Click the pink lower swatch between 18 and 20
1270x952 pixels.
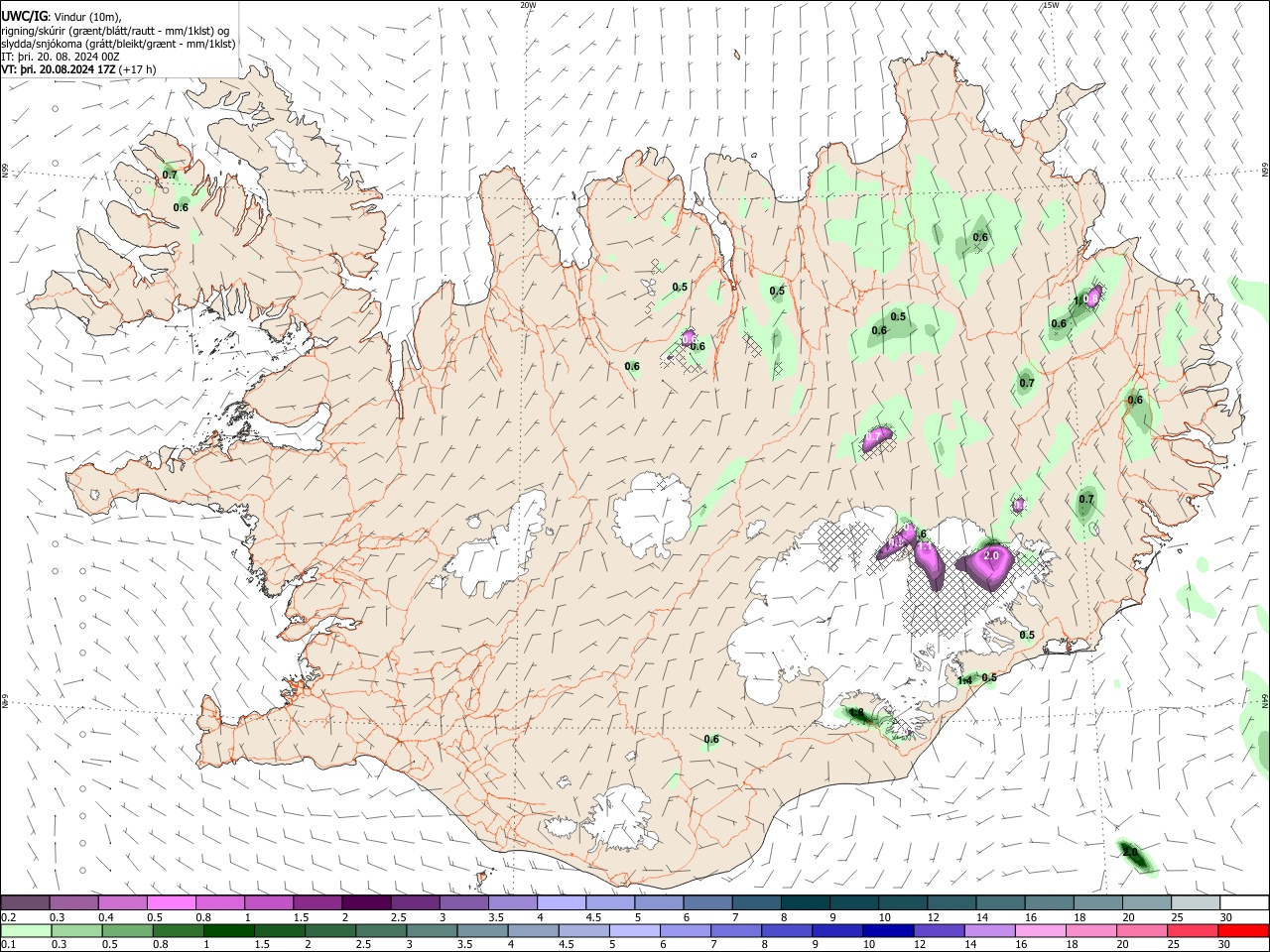[1089, 931]
